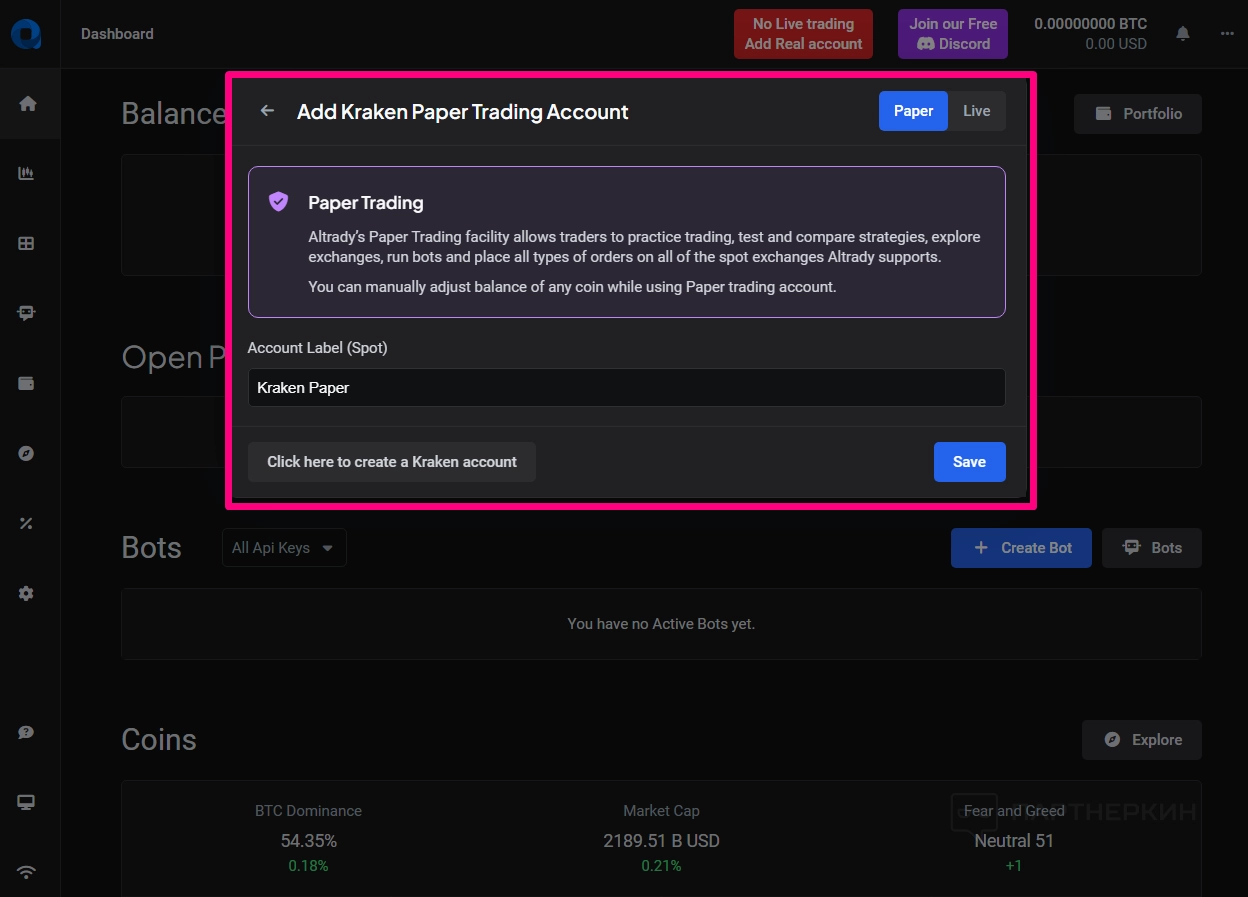Click the percent icon in the sidebar

pos(27,523)
